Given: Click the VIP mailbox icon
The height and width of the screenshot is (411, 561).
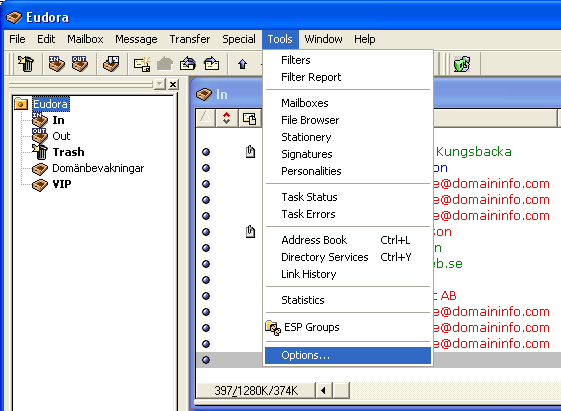Looking at the screenshot, I should (40, 185).
